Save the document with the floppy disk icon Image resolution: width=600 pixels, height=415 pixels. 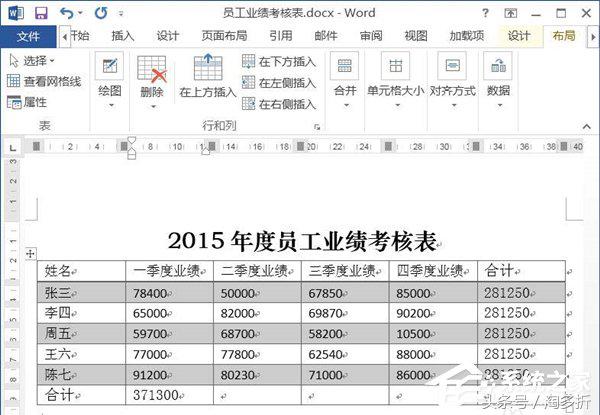pos(41,14)
